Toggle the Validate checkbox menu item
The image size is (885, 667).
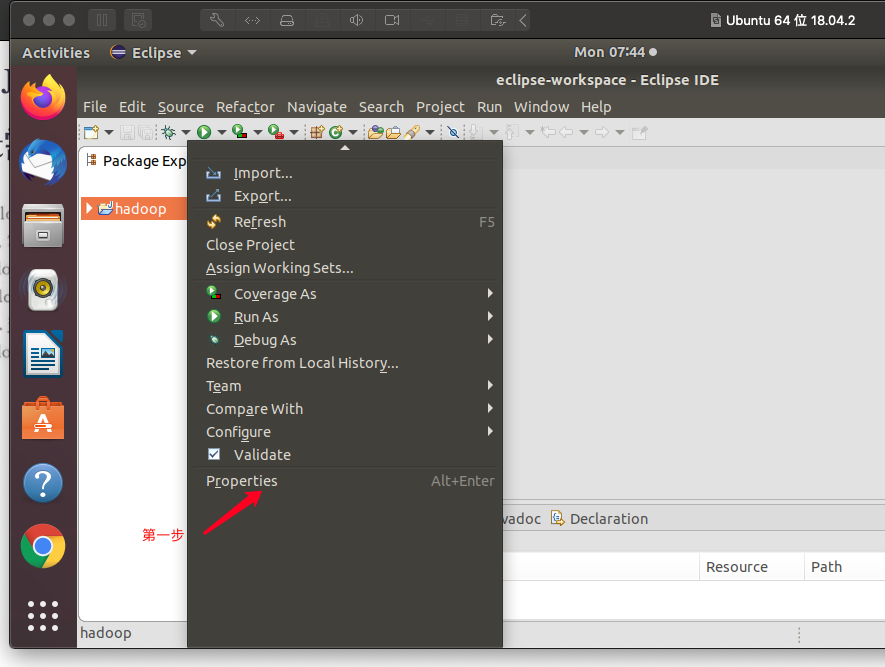[x=345, y=455]
